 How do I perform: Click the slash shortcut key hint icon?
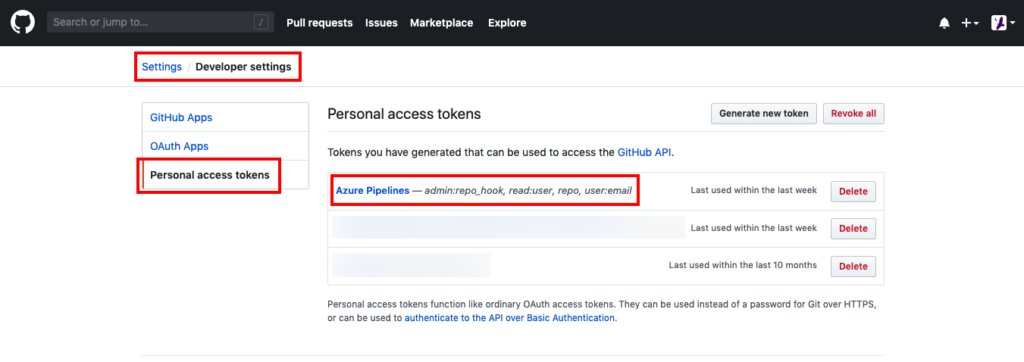point(261,22)
